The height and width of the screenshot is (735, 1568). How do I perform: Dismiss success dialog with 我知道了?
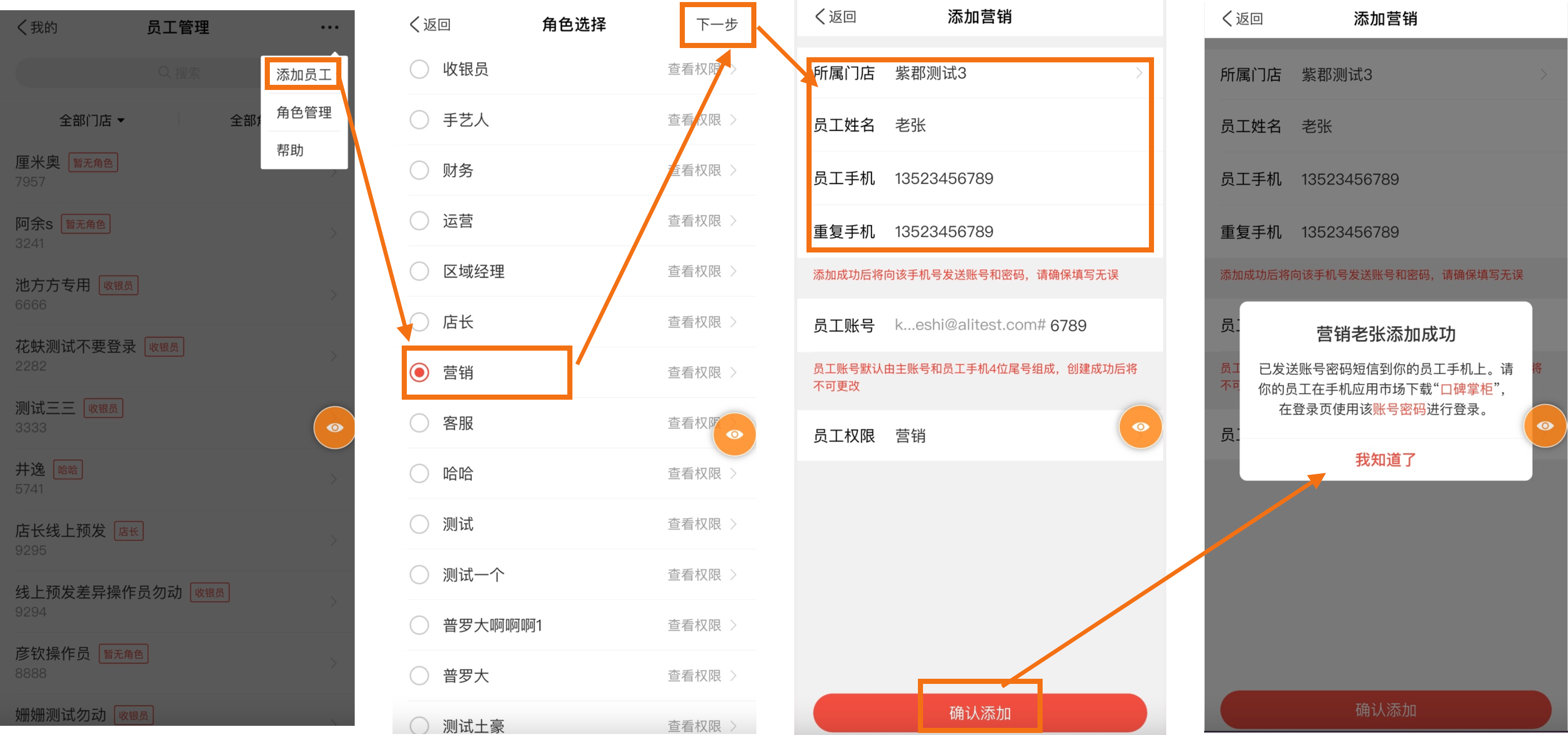(x=1386, y=460)
